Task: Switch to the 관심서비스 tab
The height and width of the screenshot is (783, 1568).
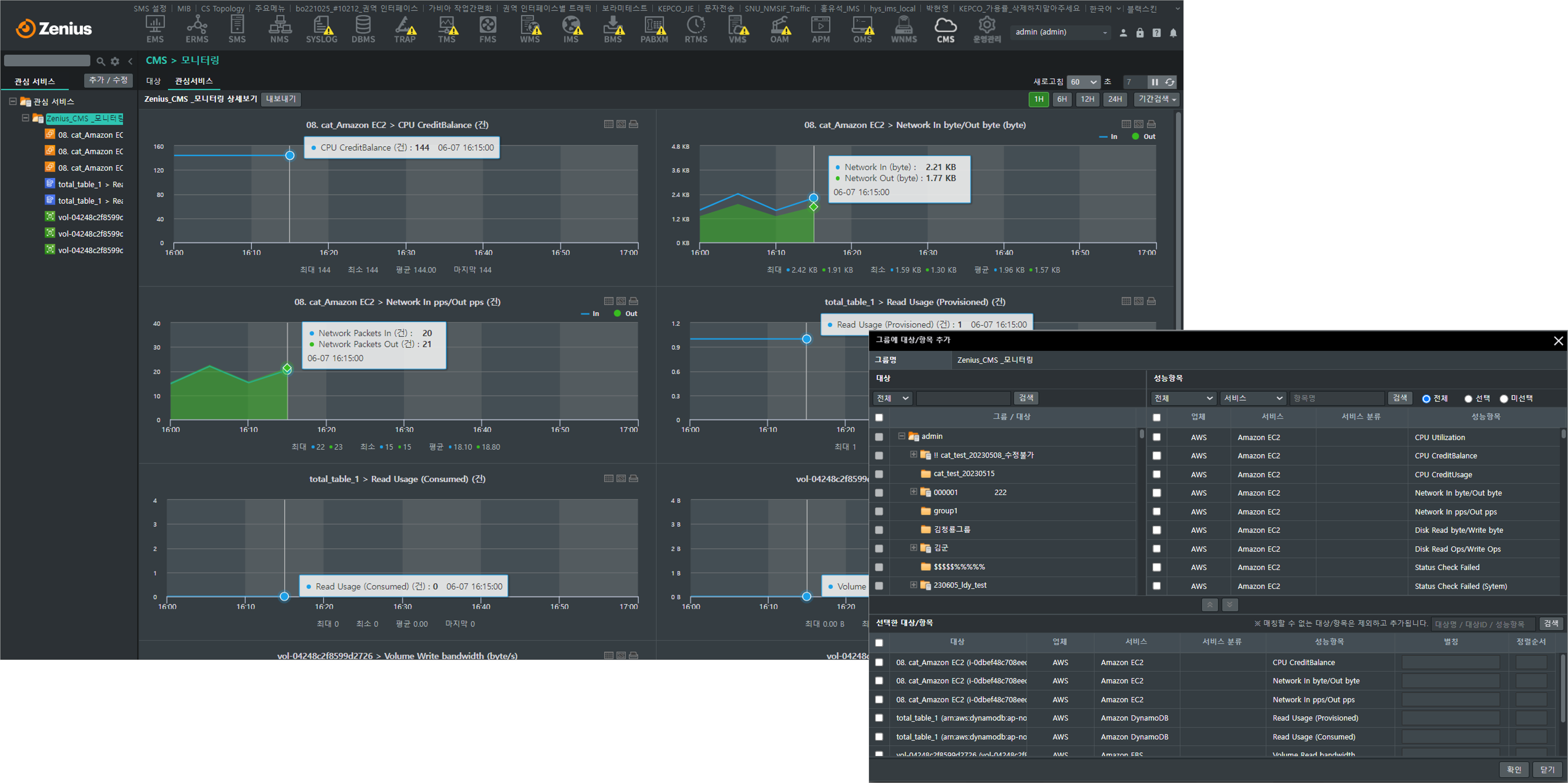Action: click(194, 81)
